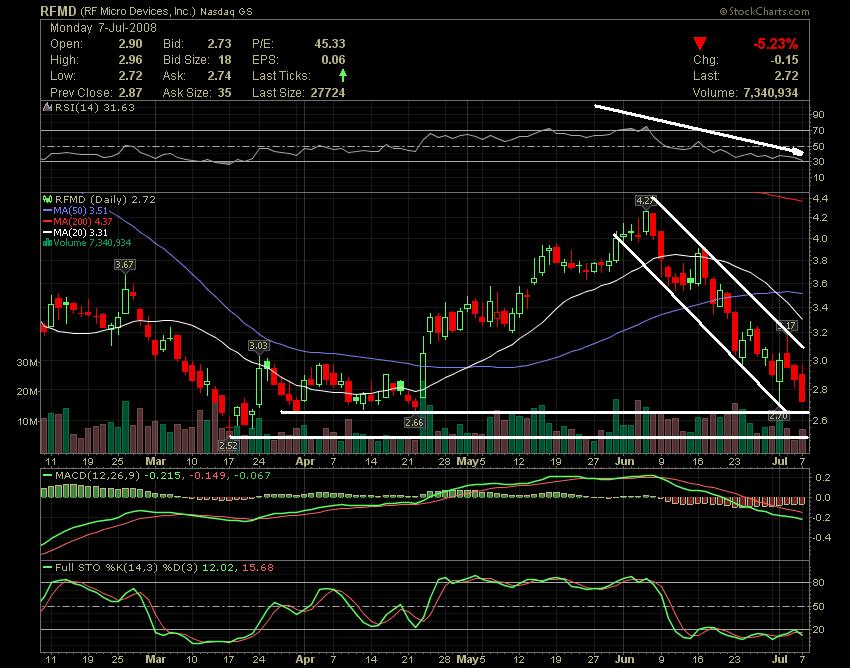
Task: Click the 3.67 price high callout
Action: coord(125,265)
